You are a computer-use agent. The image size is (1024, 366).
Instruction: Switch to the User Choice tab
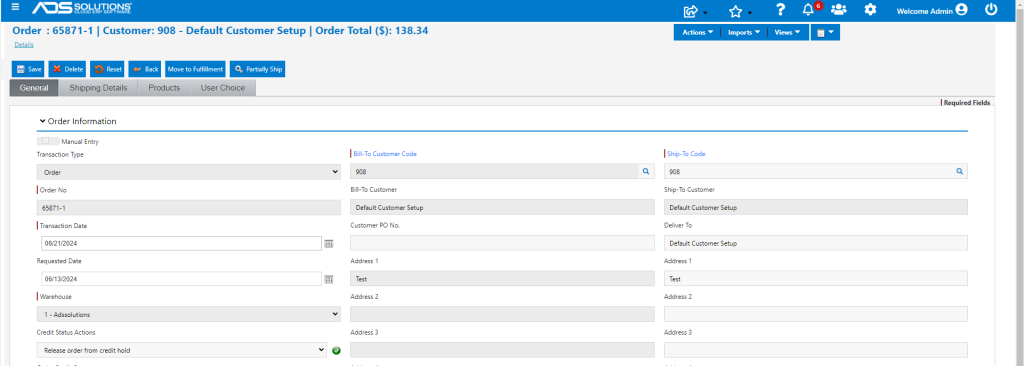tap(223, 88)
